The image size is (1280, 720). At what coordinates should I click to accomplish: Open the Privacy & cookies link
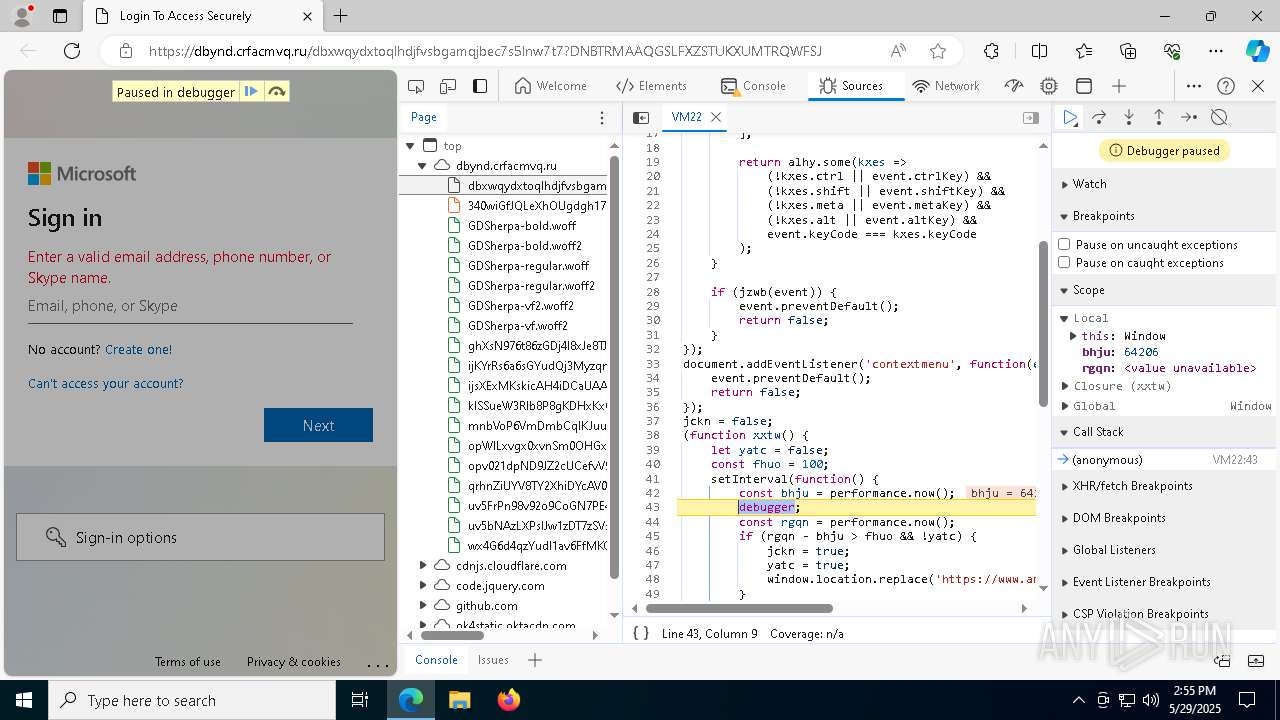pos(294,662)
